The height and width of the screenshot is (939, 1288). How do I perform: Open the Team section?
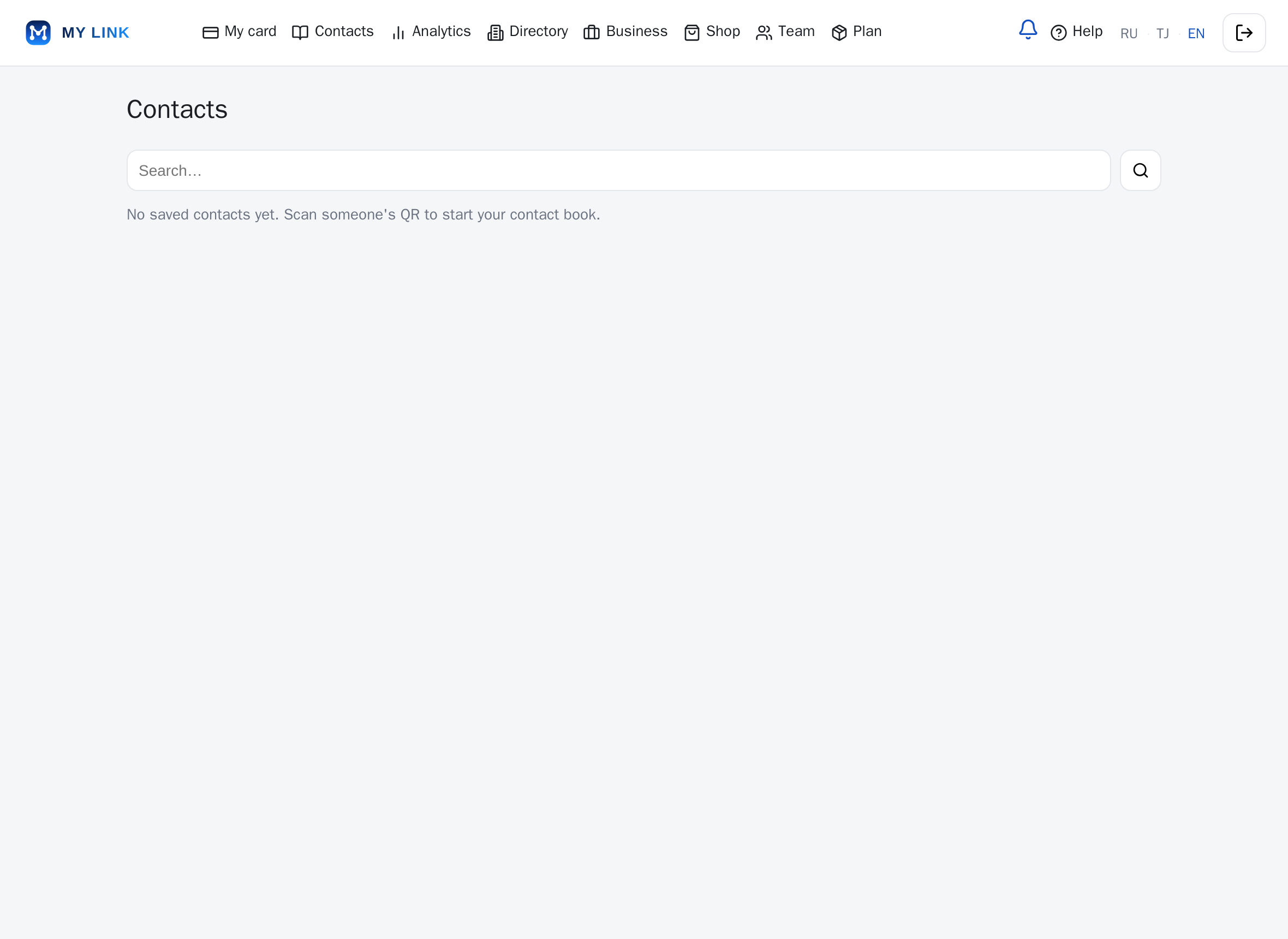(x=785, y=32)
